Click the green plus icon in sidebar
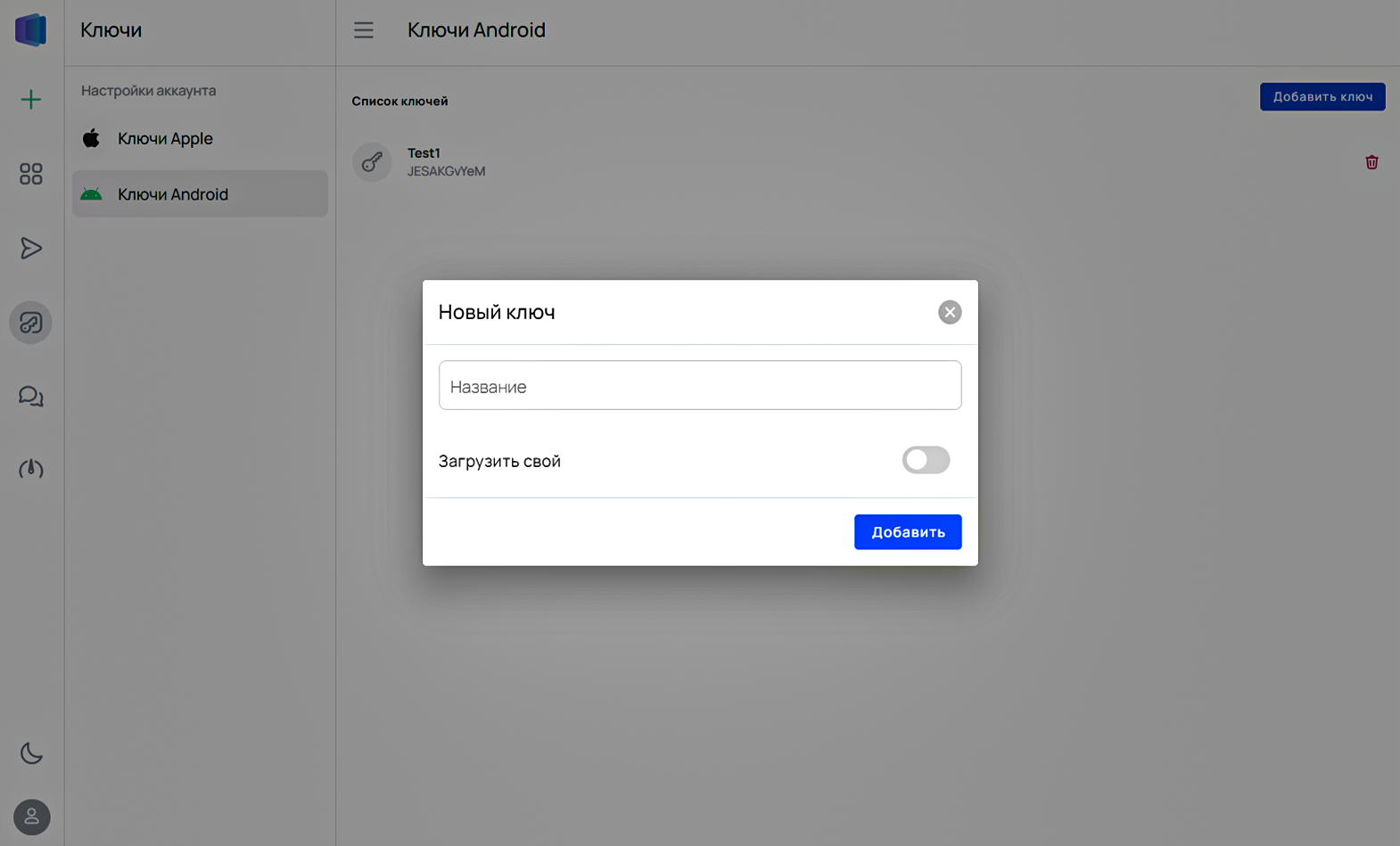Screen dimensions: 1400x846 click(x=31, y=99)
